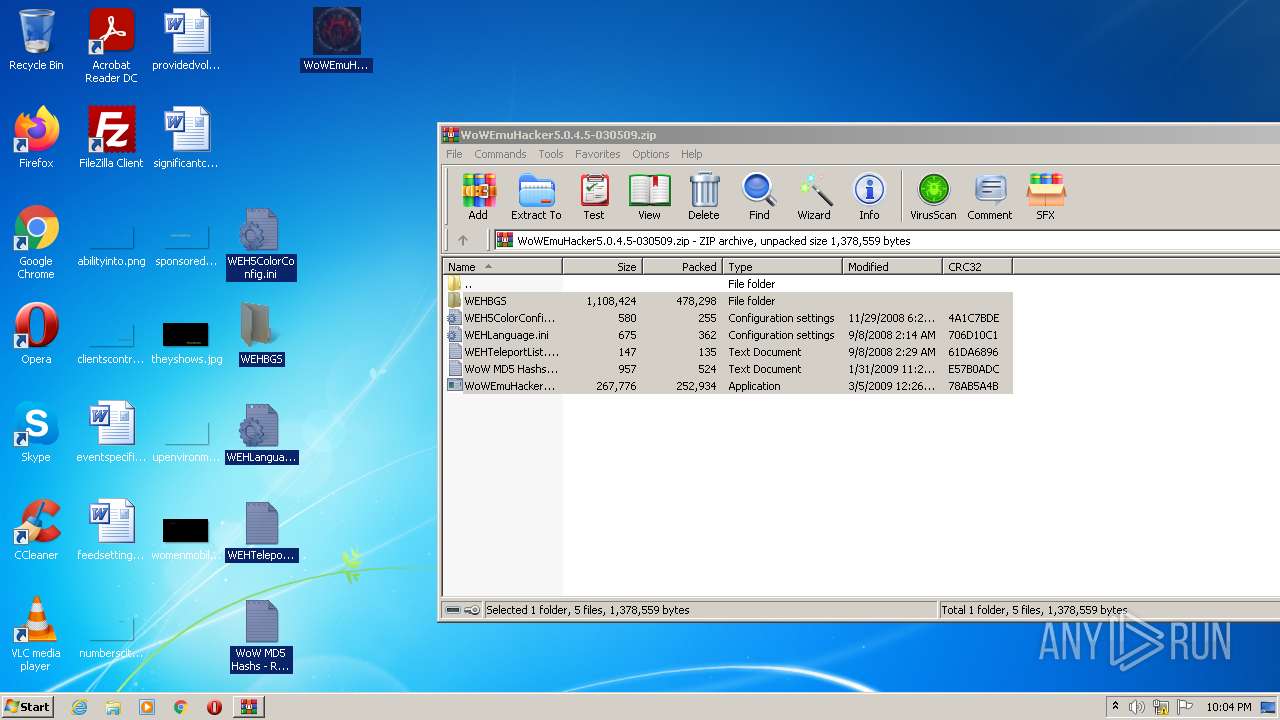
Task: Open the Wizard tool
Action: click(814, 196)
